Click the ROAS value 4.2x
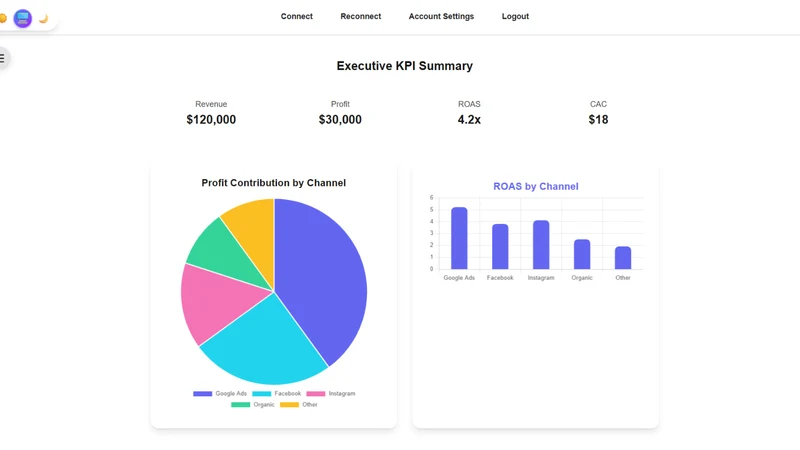The width and height of the screenshot is (800, 450). coord(469,120)
